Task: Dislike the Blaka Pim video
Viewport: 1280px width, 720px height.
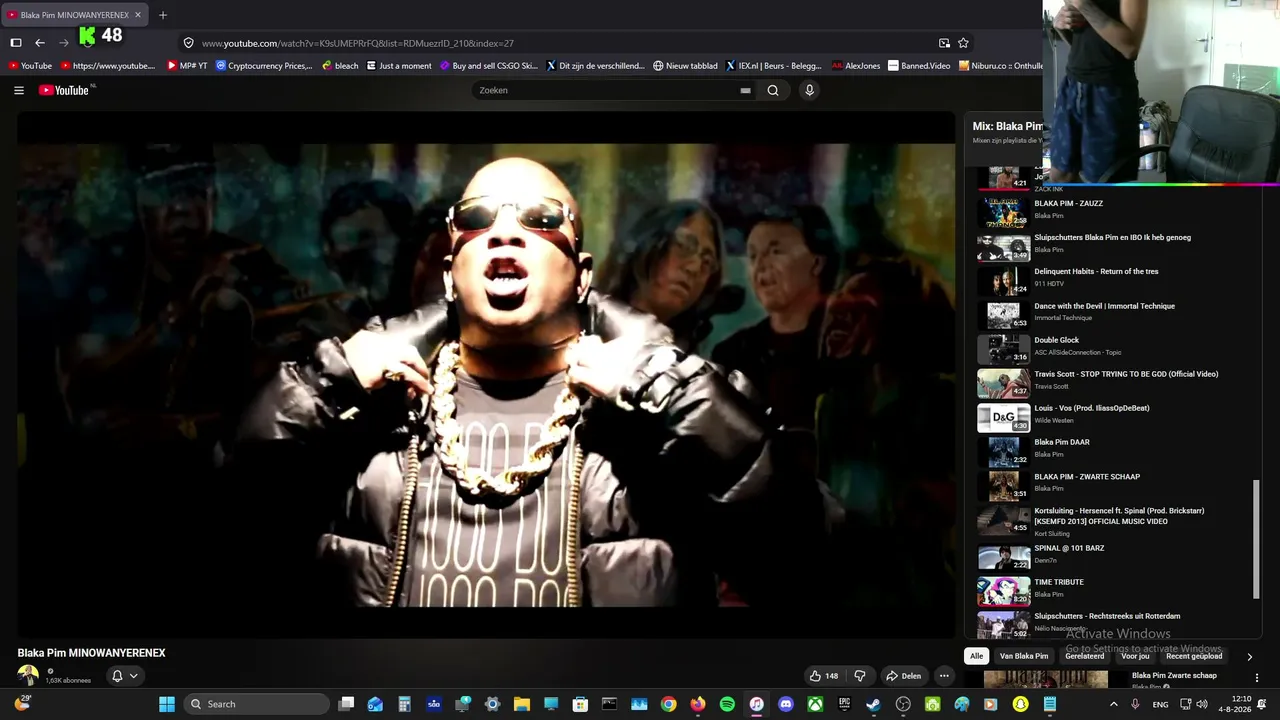Action: 859,676
